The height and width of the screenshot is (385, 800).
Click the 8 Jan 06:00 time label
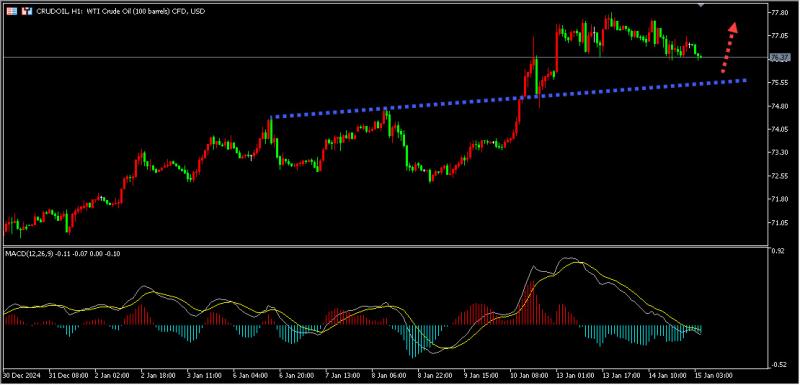pyautogui.click(x=389, y=375)
